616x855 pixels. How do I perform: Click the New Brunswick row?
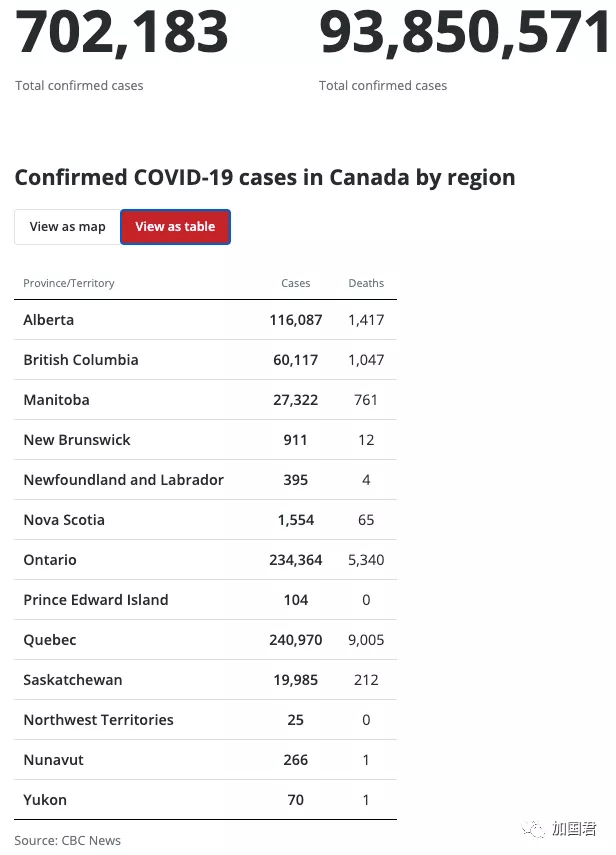206,439
